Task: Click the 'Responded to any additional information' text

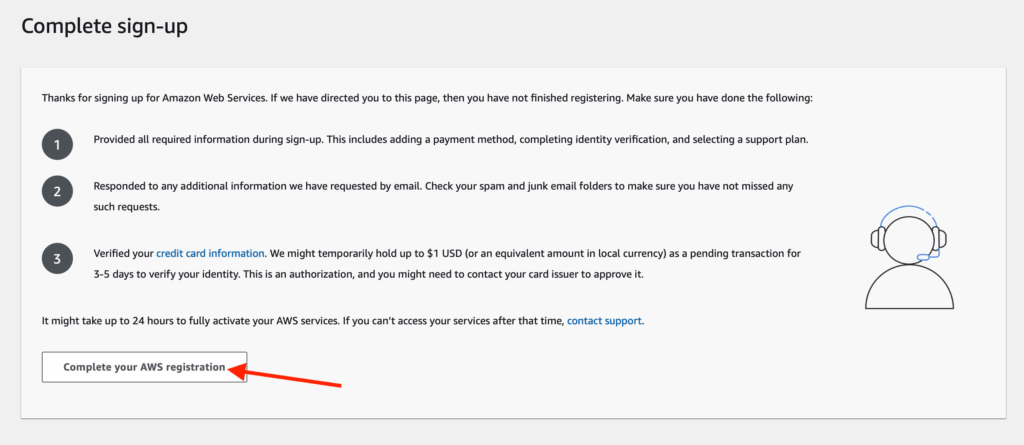Action: (x=200, y=187)
